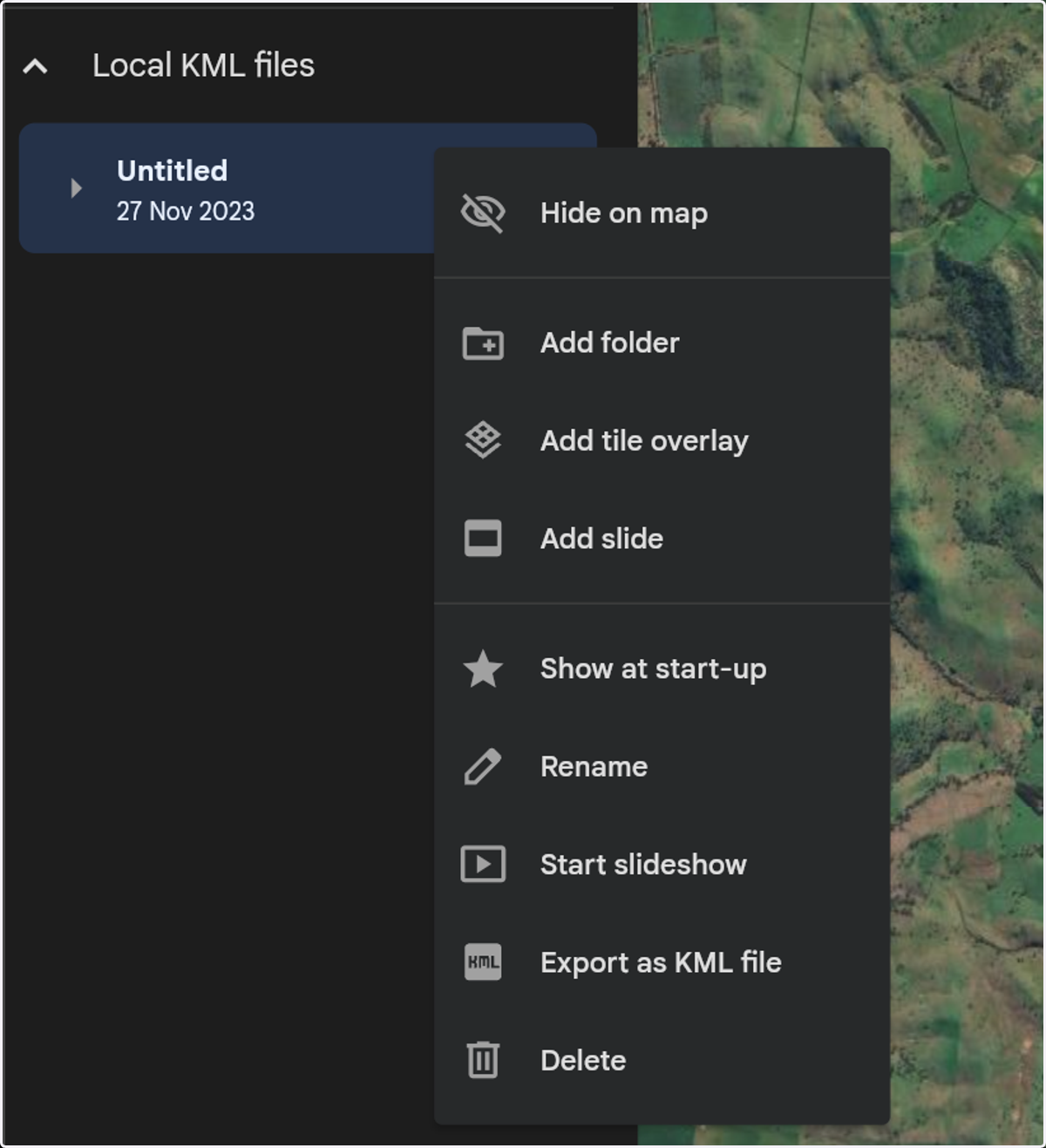This screenshot has height=1148, width=1046.
Task: Collapse the Local KML files section
Action: 35,65
